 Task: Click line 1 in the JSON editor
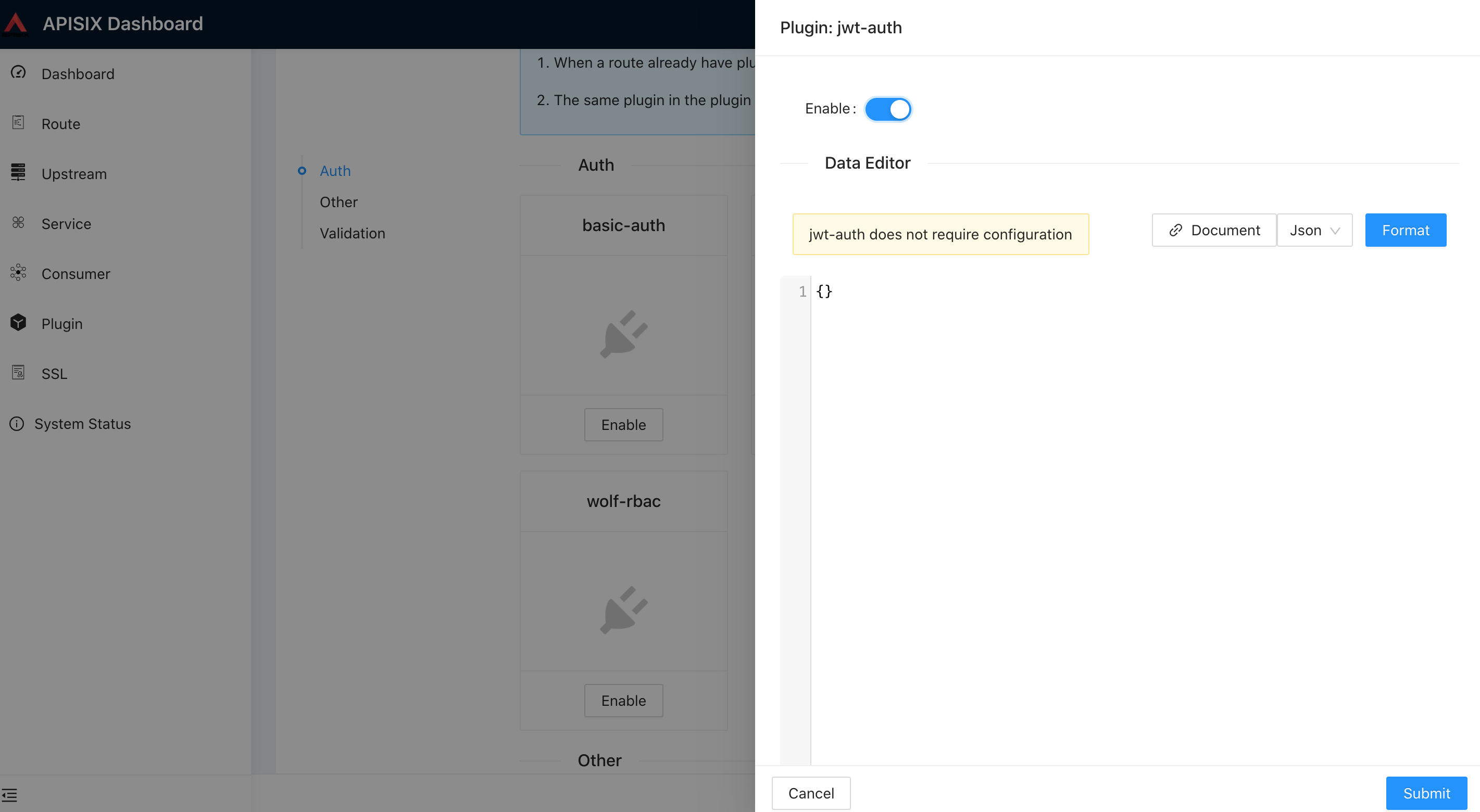click(x=824, y=291)
